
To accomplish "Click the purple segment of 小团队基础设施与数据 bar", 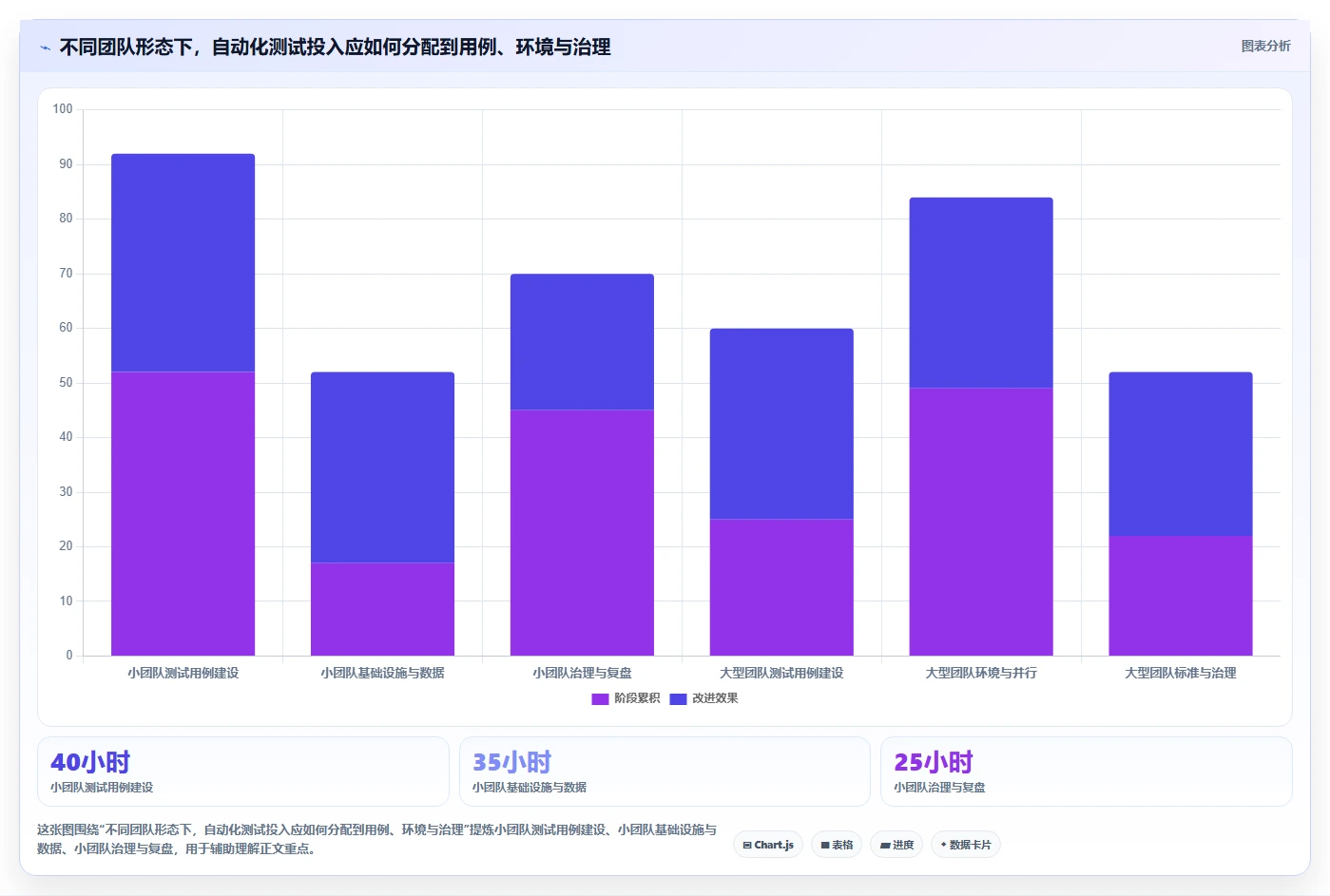I will (382, 609).
